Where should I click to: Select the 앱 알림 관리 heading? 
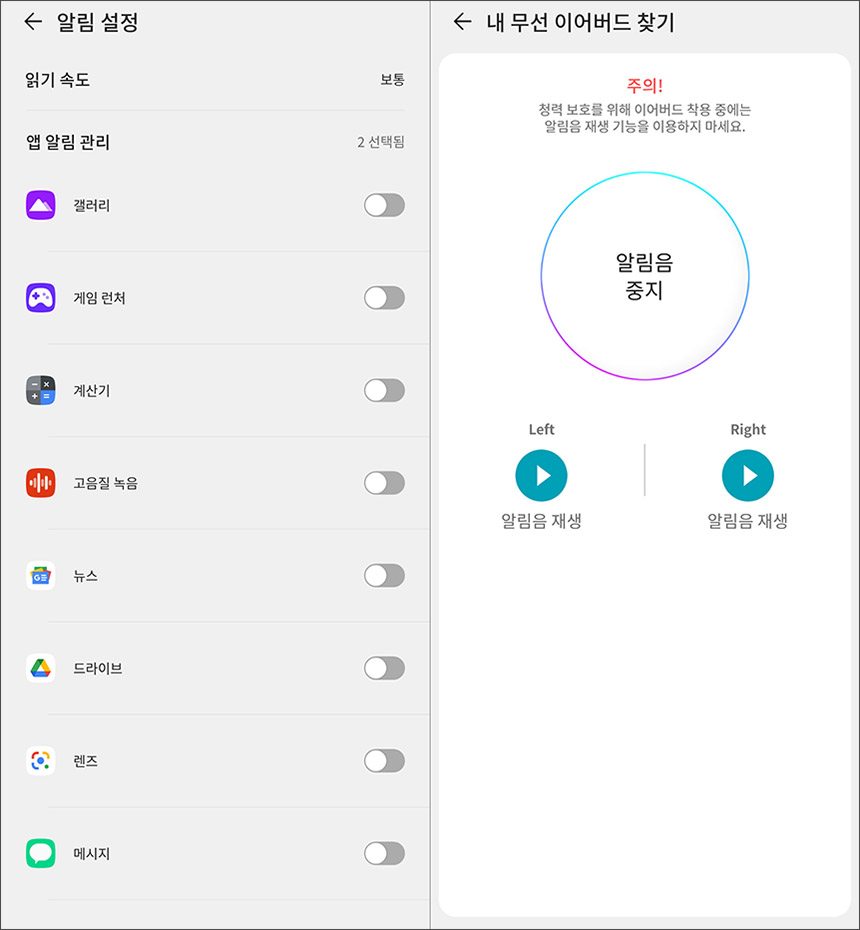click(x=68, y=142)
